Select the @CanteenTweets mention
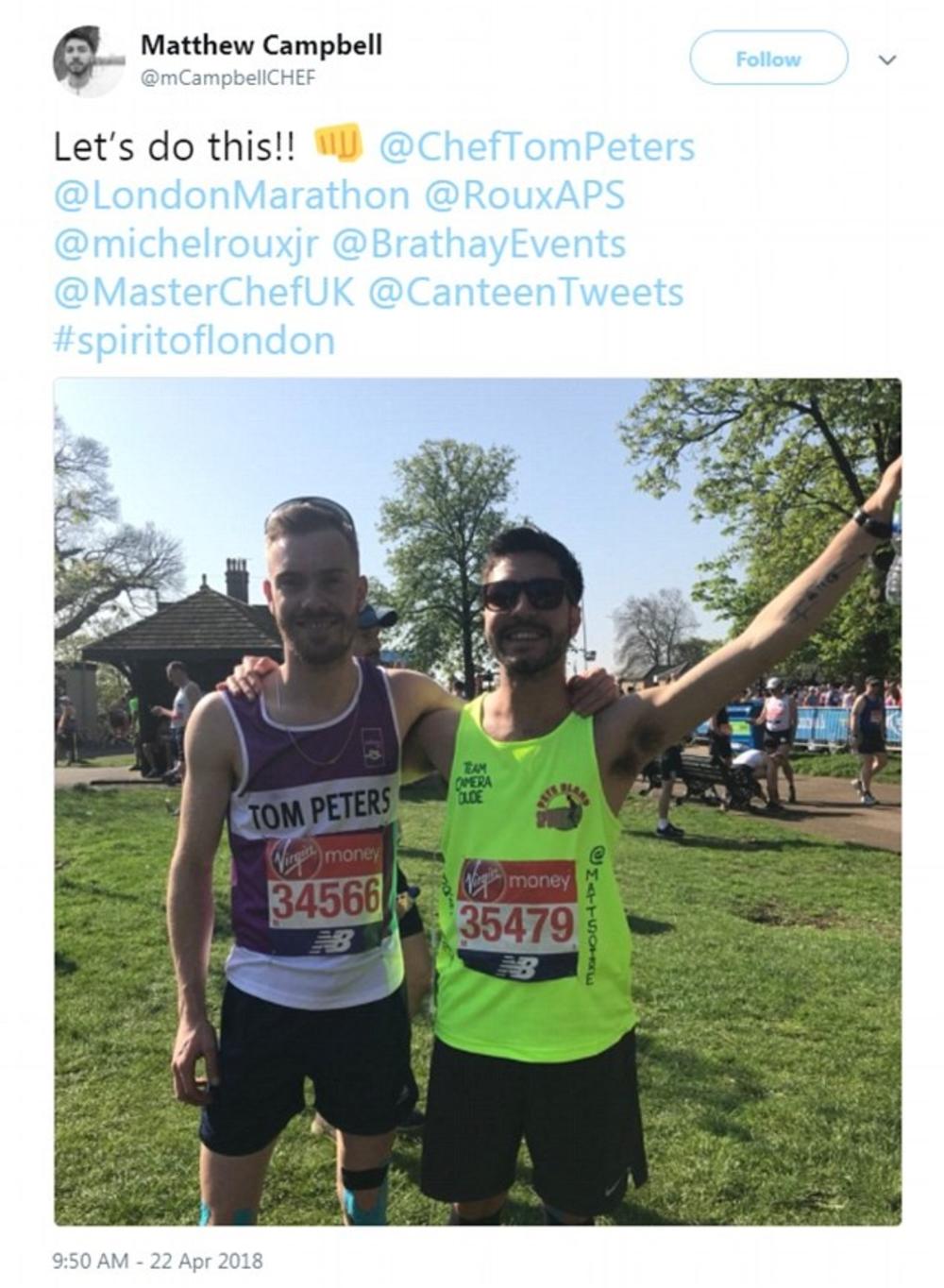Screen dimensions: 944x1288 point(526,292)
